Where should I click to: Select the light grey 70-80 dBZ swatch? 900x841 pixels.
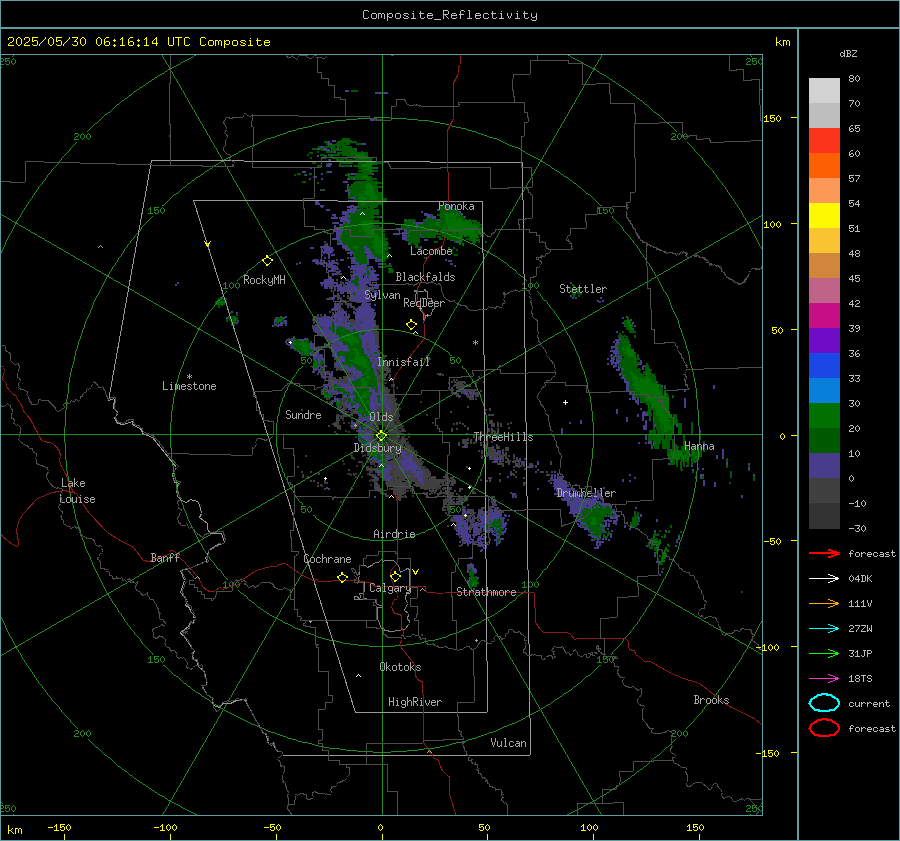(824, 91)
